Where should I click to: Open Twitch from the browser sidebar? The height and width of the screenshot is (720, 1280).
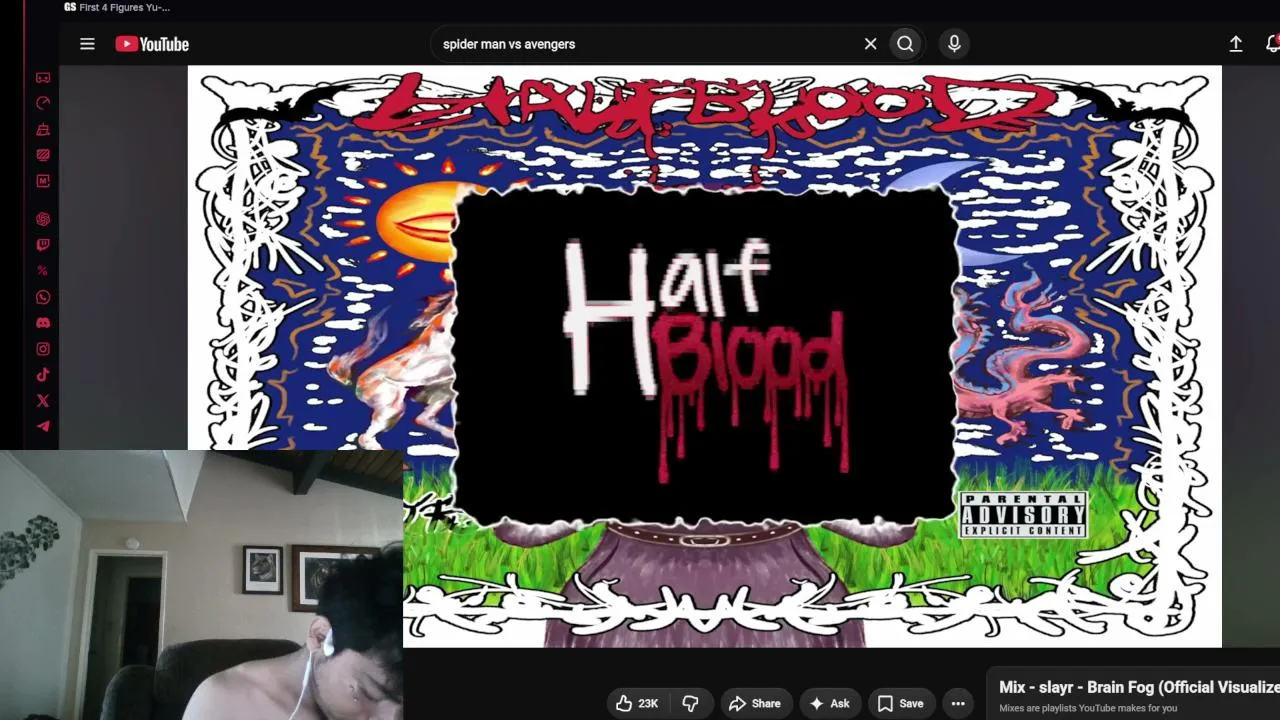(43, 245)
